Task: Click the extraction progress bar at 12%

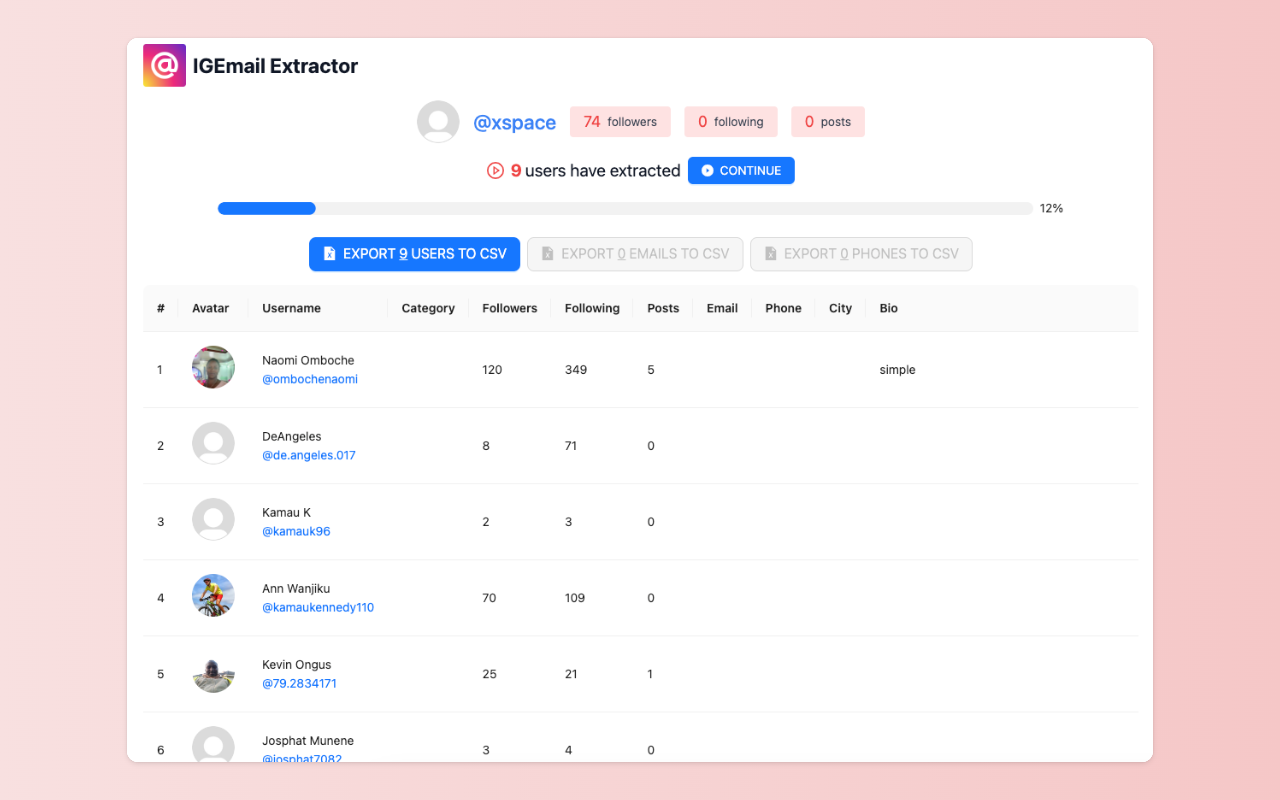Action: [625, 208]
